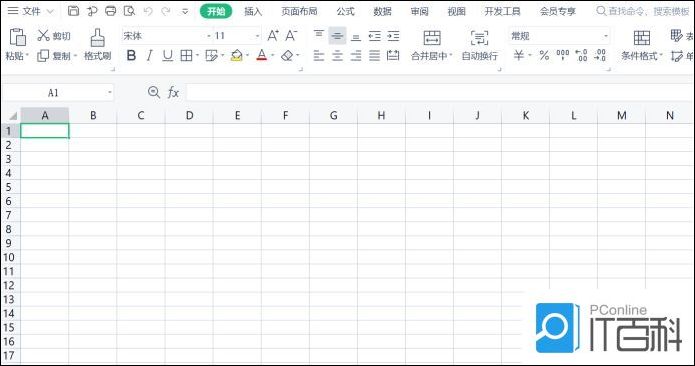Click the Clear eraser icon

pyautogui.click(x=287, y=55)
